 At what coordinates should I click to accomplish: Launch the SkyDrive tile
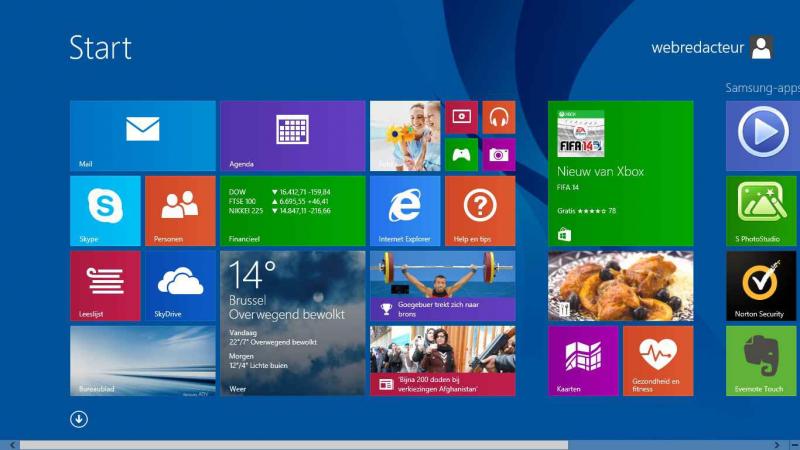[x=180, y=286]
